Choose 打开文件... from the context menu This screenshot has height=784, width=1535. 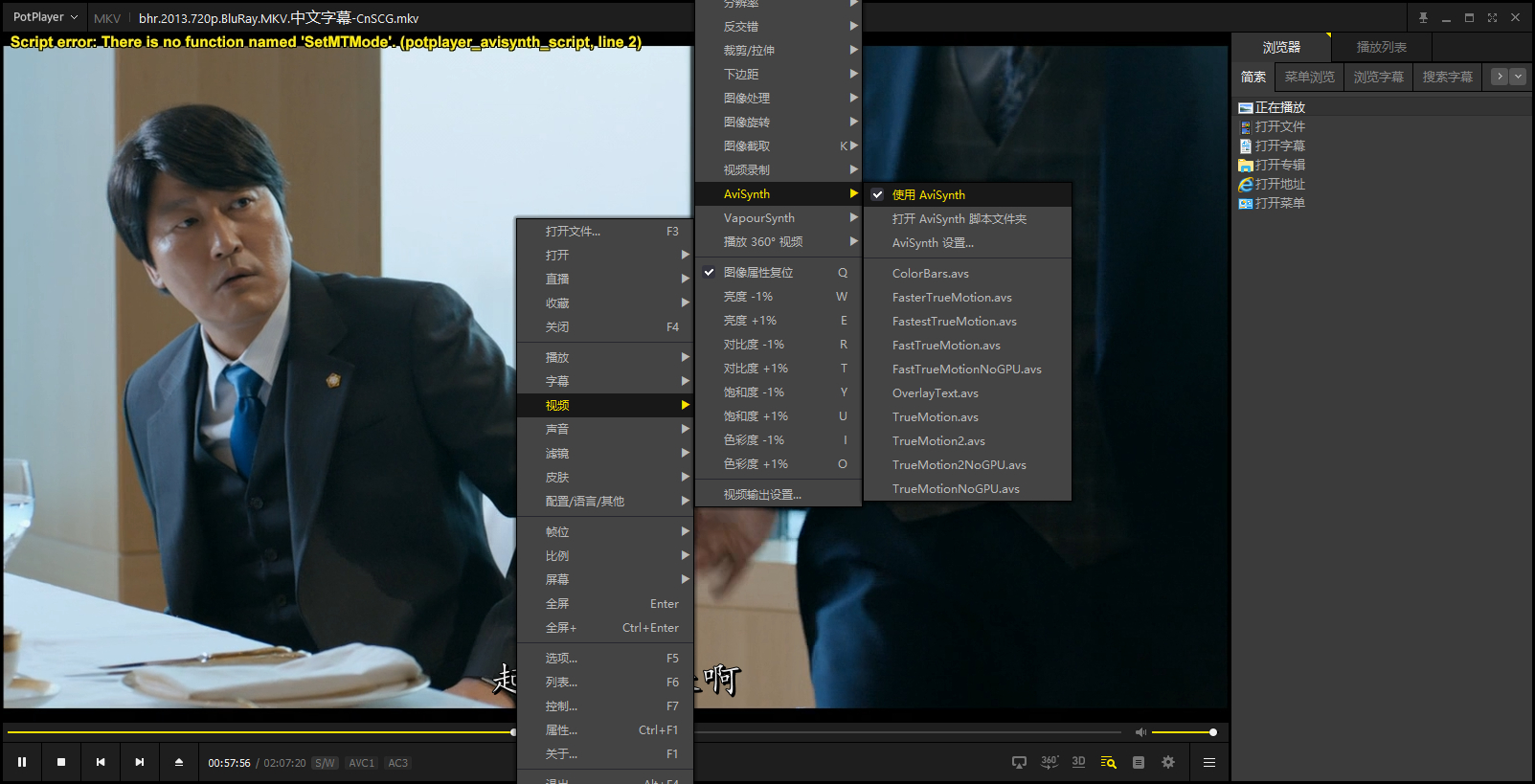[604, 231]
